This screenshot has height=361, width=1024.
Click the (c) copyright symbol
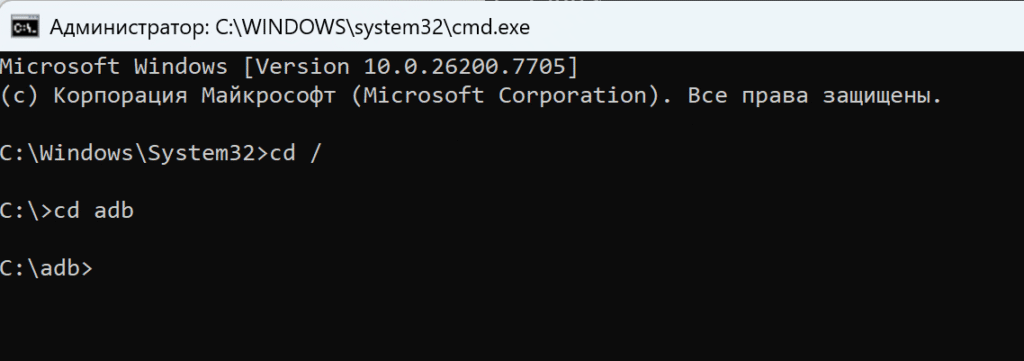click(x=20, y=96)
